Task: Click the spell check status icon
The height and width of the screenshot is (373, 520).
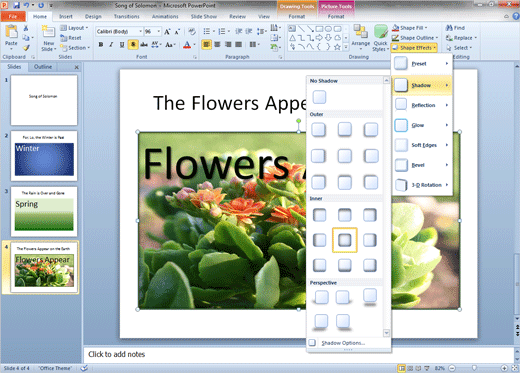Action: point(84,368)
